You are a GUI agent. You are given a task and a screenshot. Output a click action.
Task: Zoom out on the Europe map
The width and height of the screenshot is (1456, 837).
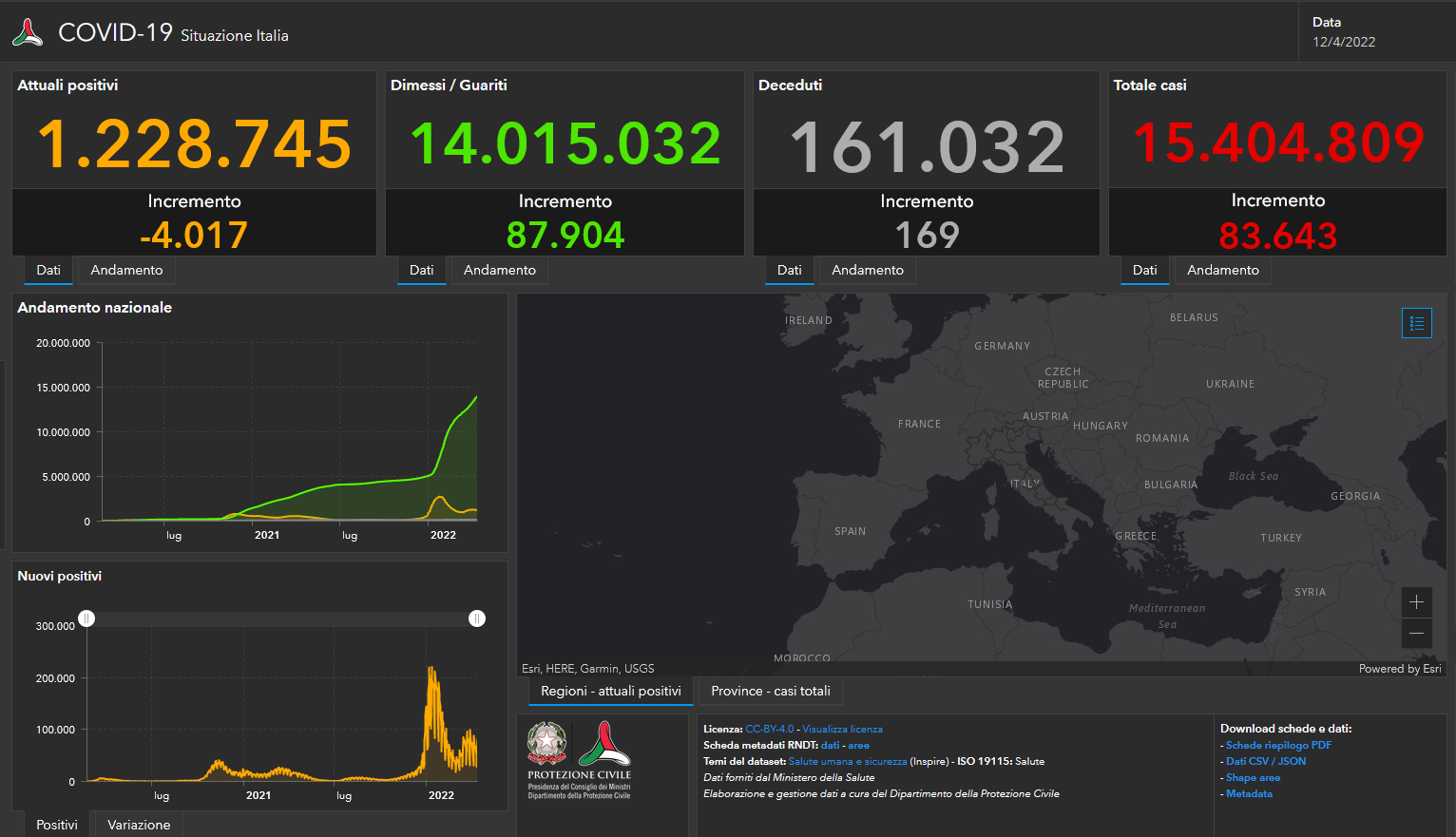coord(1416,634)
